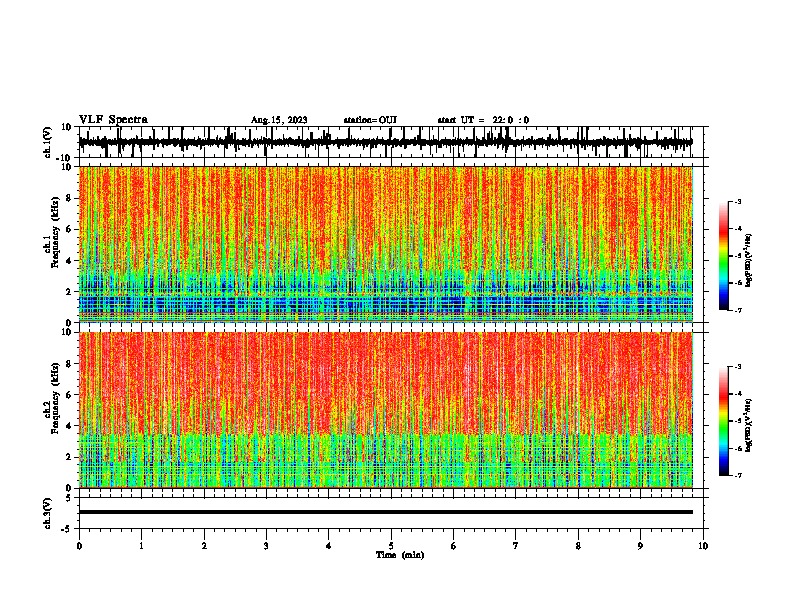The image size is (792, 612).
Task: Click the log(PSD) label beside ch.2 colorbar
Action: (748, 425)
